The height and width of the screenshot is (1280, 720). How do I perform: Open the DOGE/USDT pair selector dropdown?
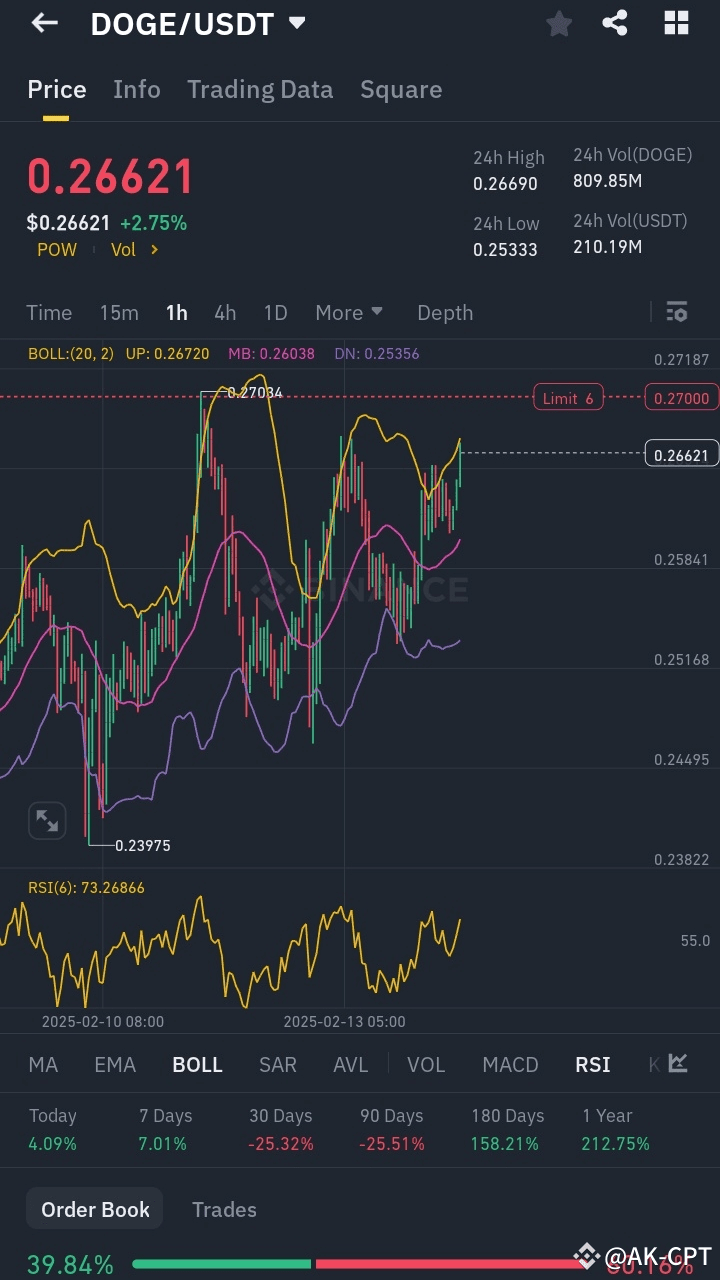(297, 24)
